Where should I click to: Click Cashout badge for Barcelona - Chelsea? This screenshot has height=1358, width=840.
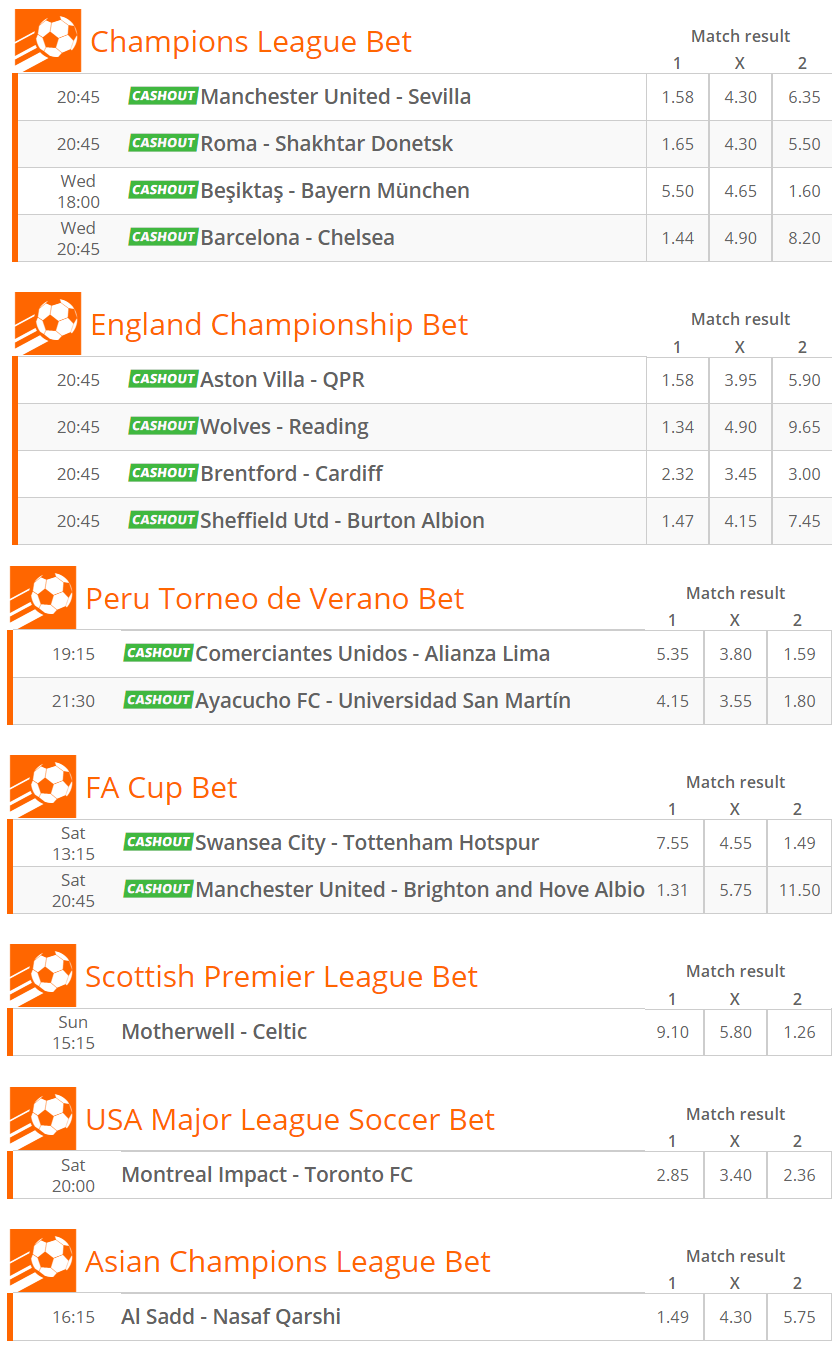click(x=163, y=237)
